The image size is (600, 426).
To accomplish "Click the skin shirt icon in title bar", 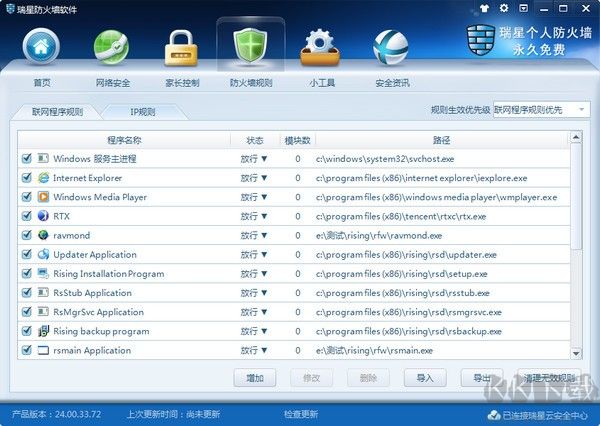I will (484, 8).
